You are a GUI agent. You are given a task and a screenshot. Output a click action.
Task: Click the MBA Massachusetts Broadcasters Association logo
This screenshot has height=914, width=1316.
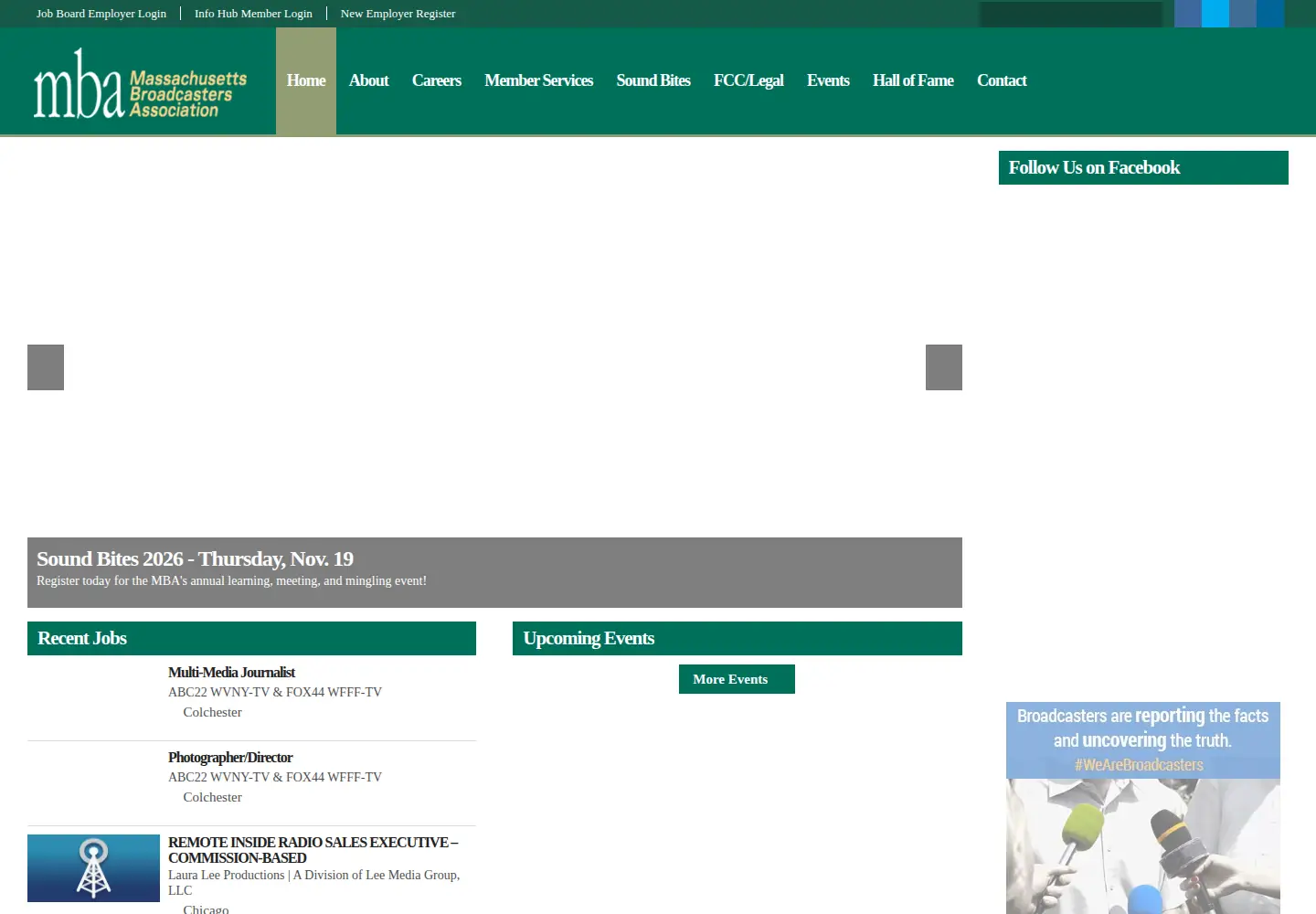(140, 83)
